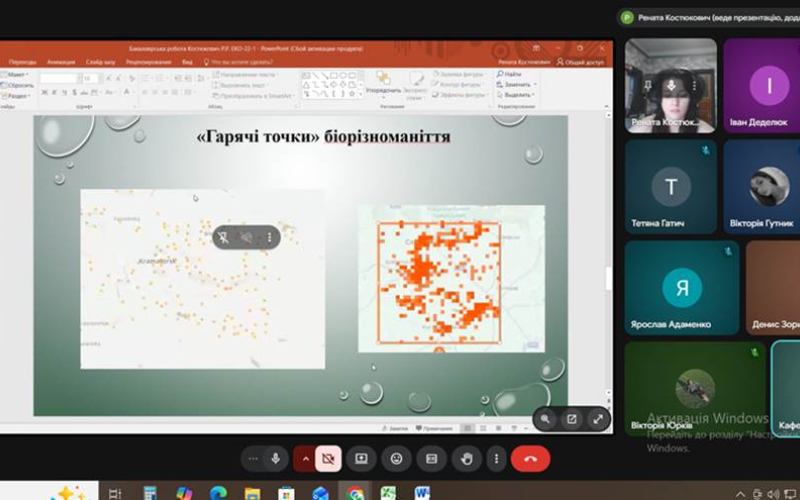The image size is (800, 500).
Task: Pin the shared presentation using the overlay pin icon
Action: (223, 237)
